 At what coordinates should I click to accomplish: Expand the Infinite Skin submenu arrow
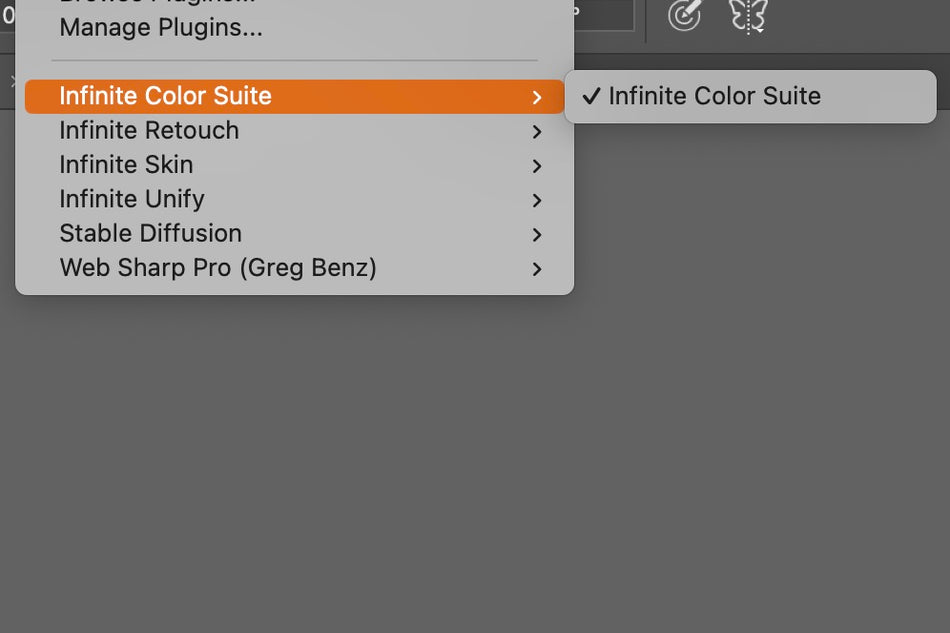[537, 166]
